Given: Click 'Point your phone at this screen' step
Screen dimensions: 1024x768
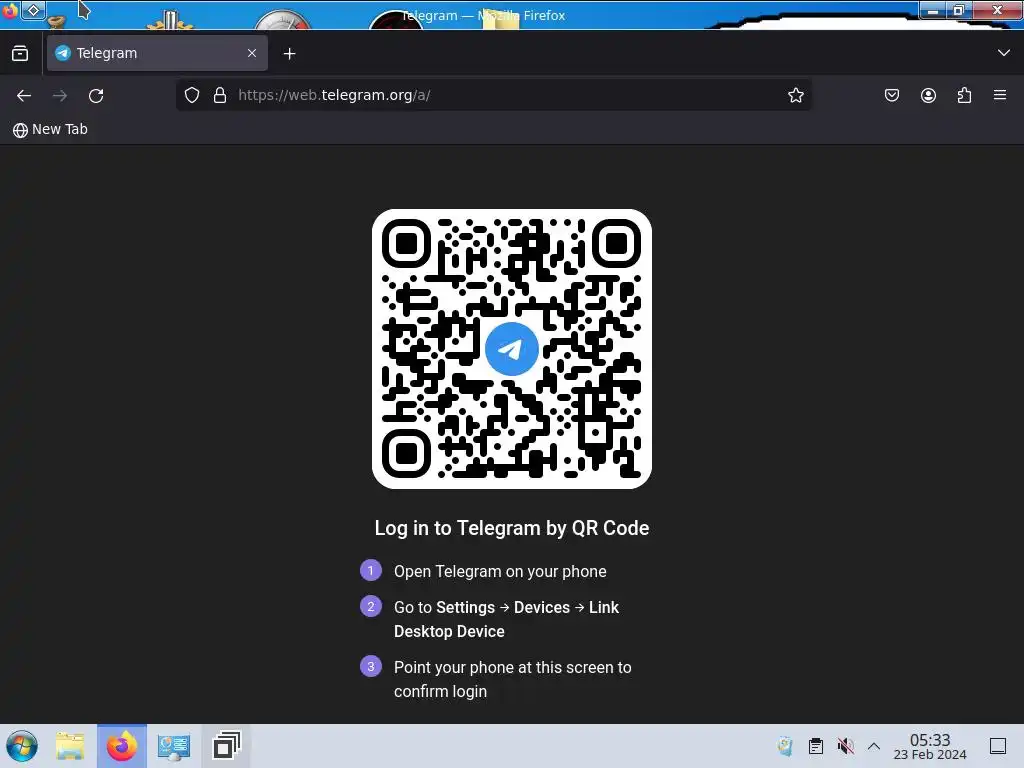Looking at the screenshot, I should pyautogui.click(x=513, y=679).
